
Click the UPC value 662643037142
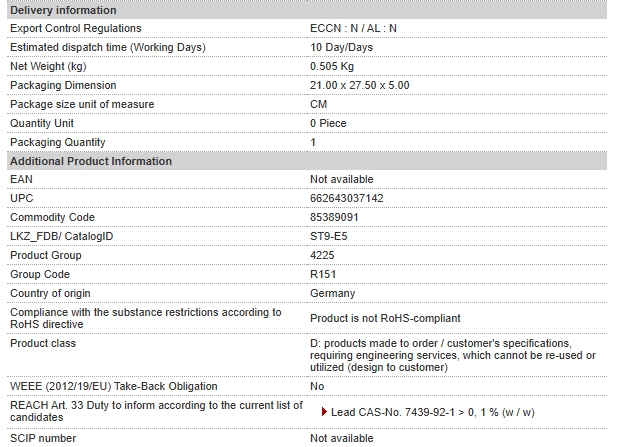tap(346, 198)
